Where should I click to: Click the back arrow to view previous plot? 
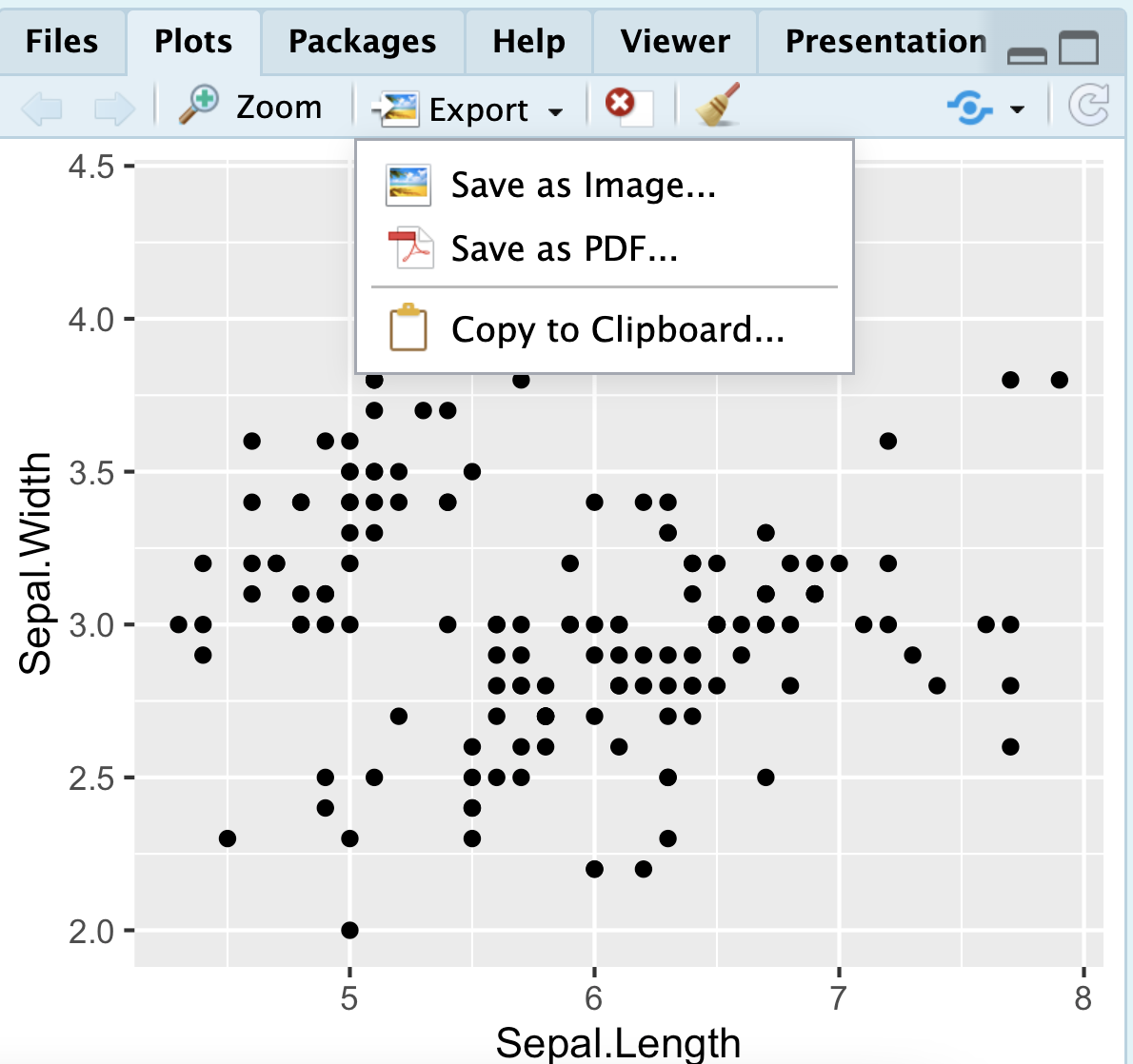40,106
